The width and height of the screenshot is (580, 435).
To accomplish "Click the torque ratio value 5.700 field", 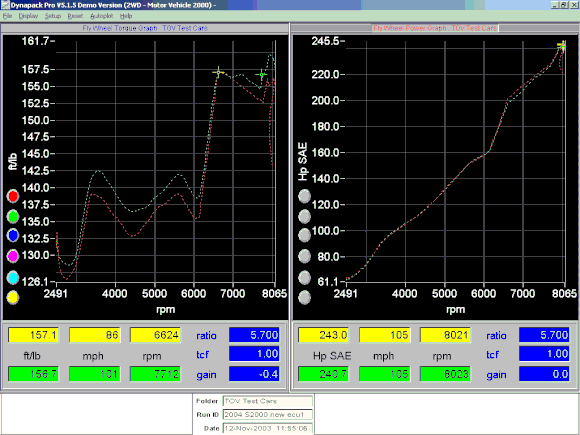I will (x=254, y=335).
